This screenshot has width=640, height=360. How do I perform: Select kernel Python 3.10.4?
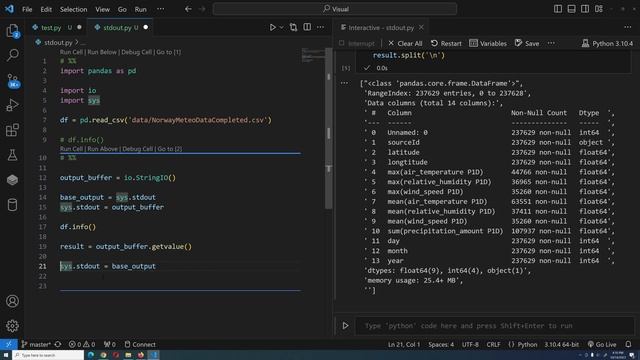click(607, 43)
